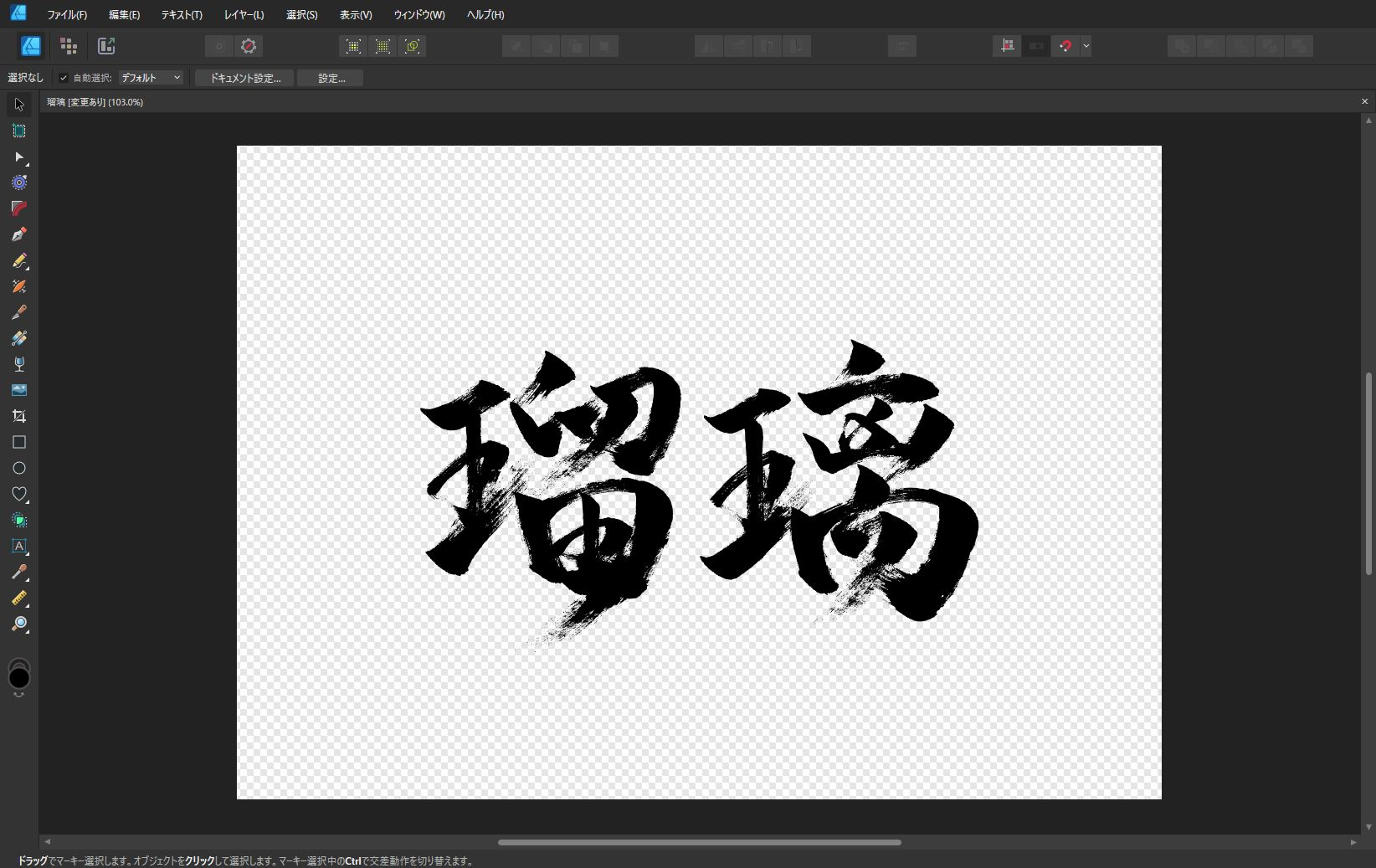Open the ファイル(F) menu

point(67,14)
